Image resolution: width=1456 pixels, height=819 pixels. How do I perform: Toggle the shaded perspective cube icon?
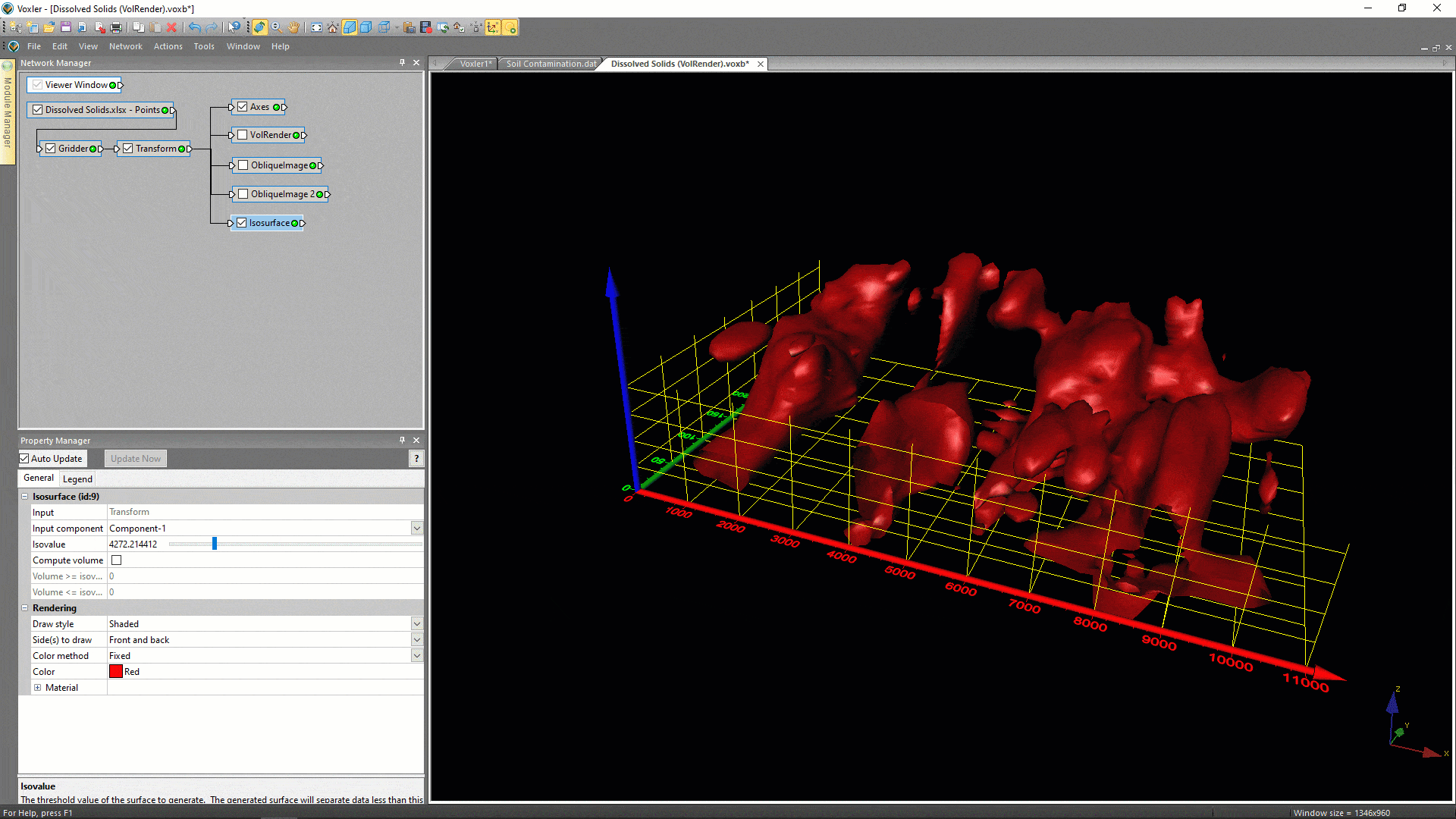click(350, 27)
